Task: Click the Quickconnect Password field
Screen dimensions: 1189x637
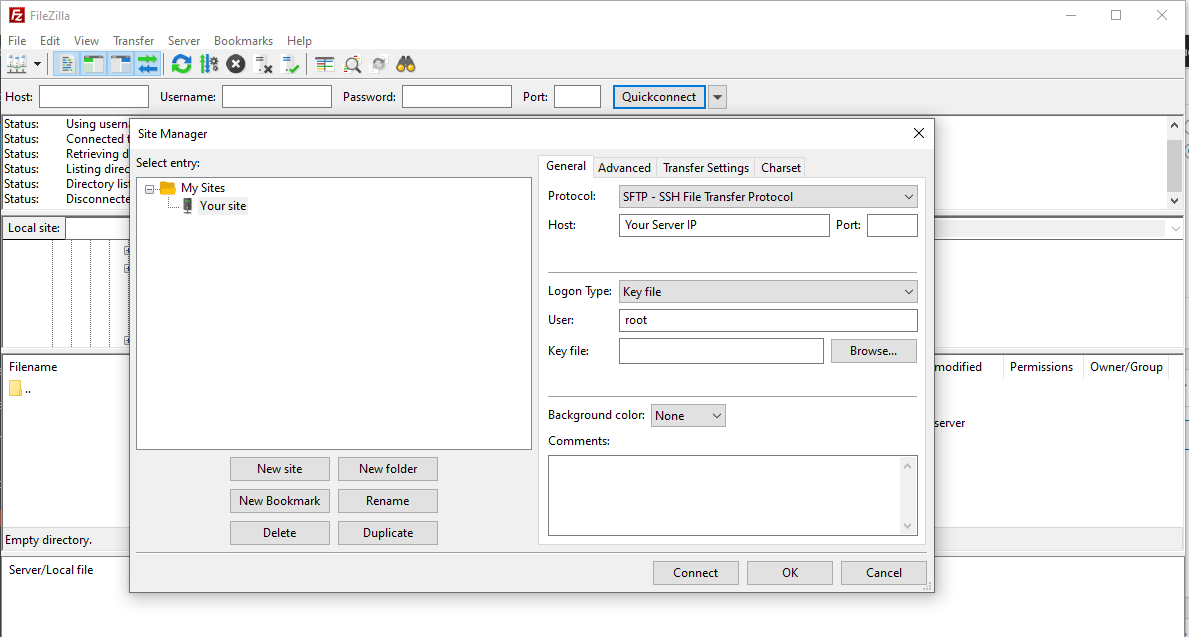Action: 456,97
